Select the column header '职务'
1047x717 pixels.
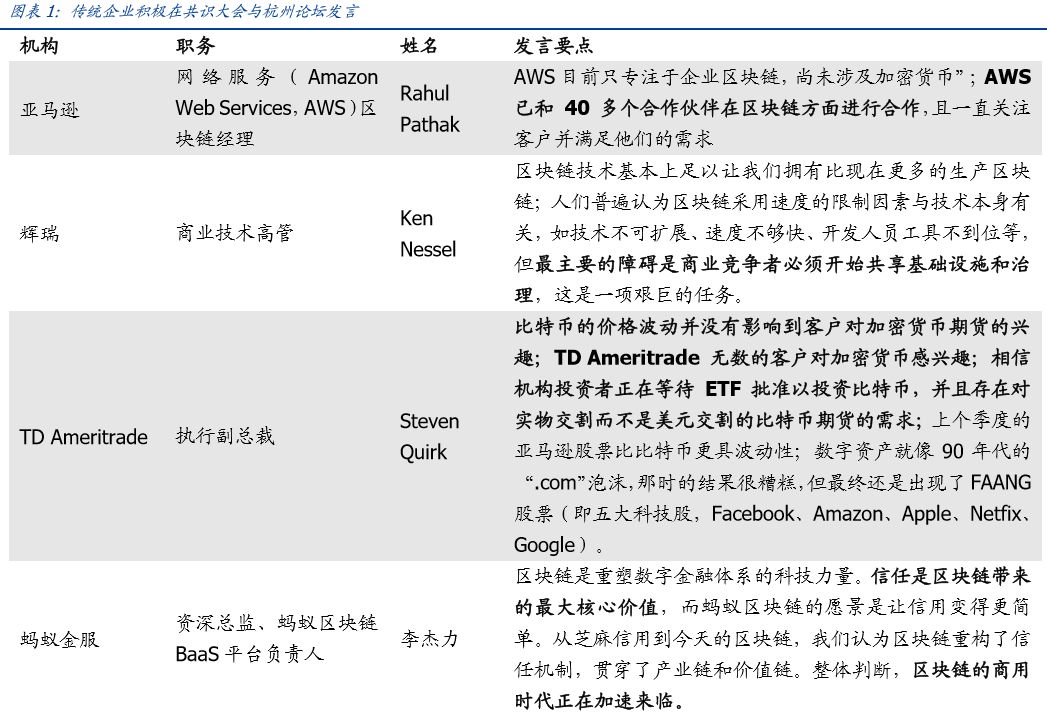point(195,45)
